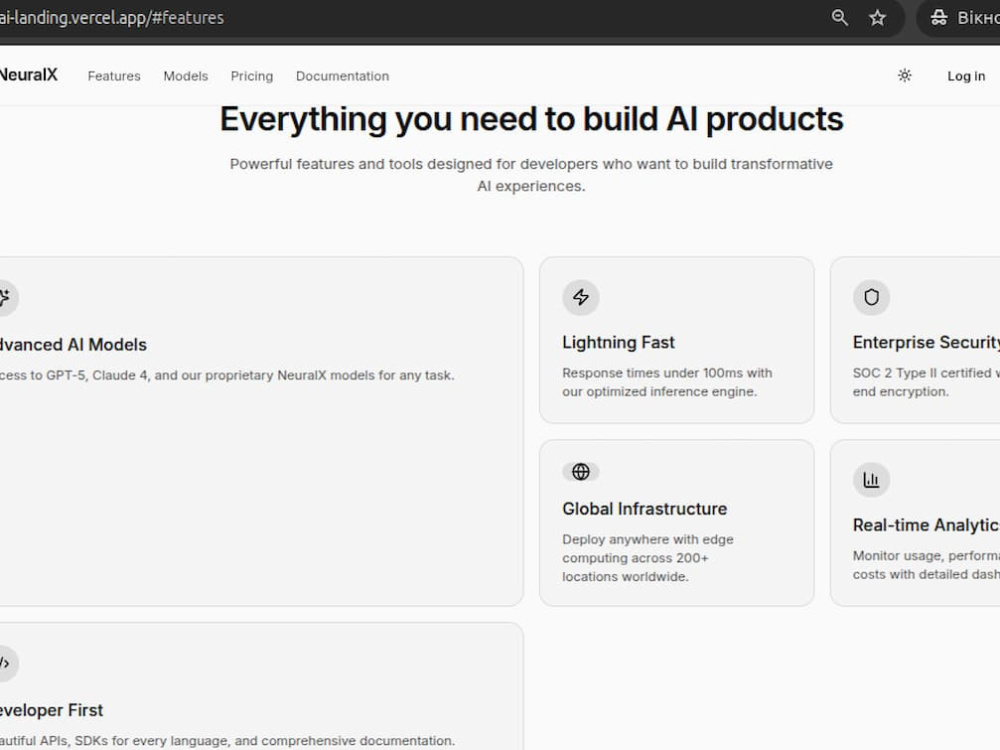This screenshot has width=1000, height=750.
Task: Click the globe icon for Global Infrastructure
Action: point(580,472)
